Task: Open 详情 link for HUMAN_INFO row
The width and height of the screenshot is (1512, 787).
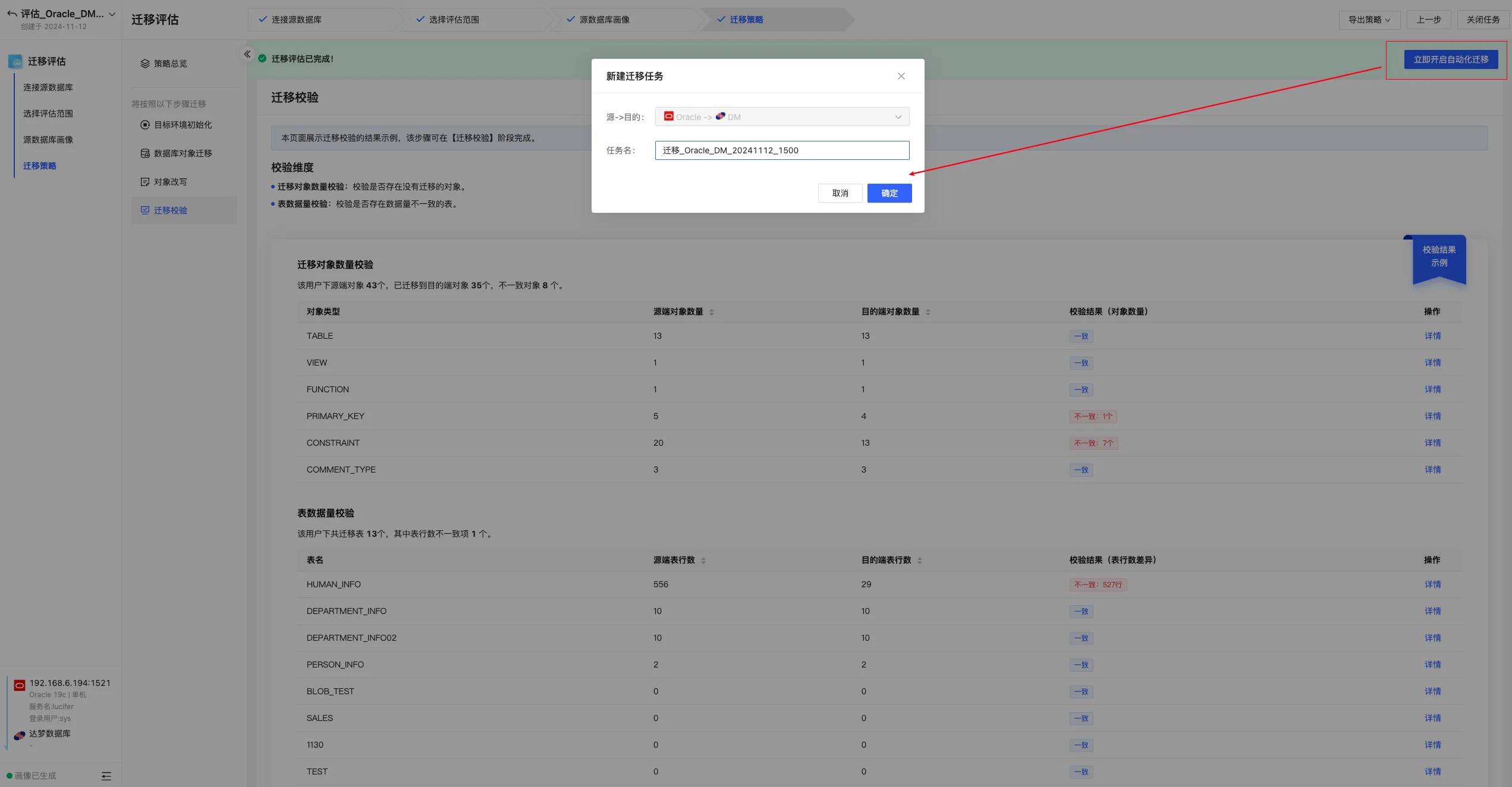Action: pos(1432,584)
